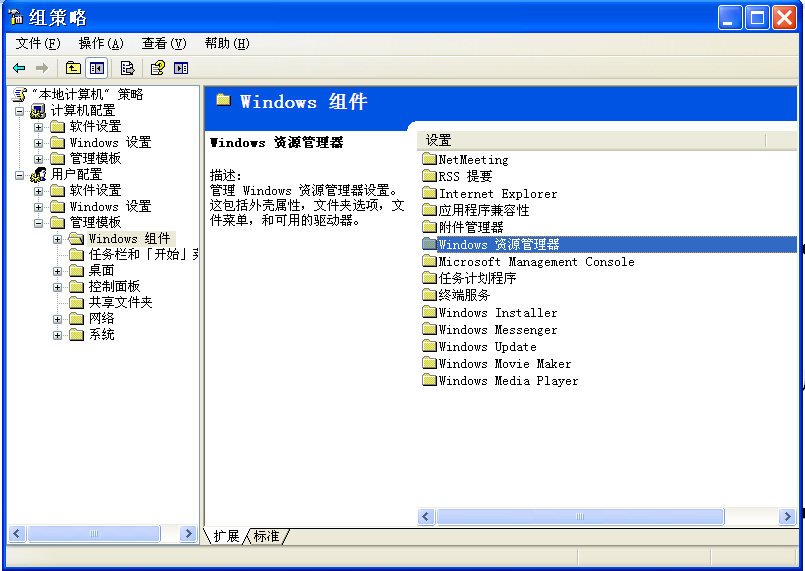Image resolution: width=805 pixels, height=571 pixels.
Task: Click the 附件管理器 folder icon
Action: click(x=429, y=226)
